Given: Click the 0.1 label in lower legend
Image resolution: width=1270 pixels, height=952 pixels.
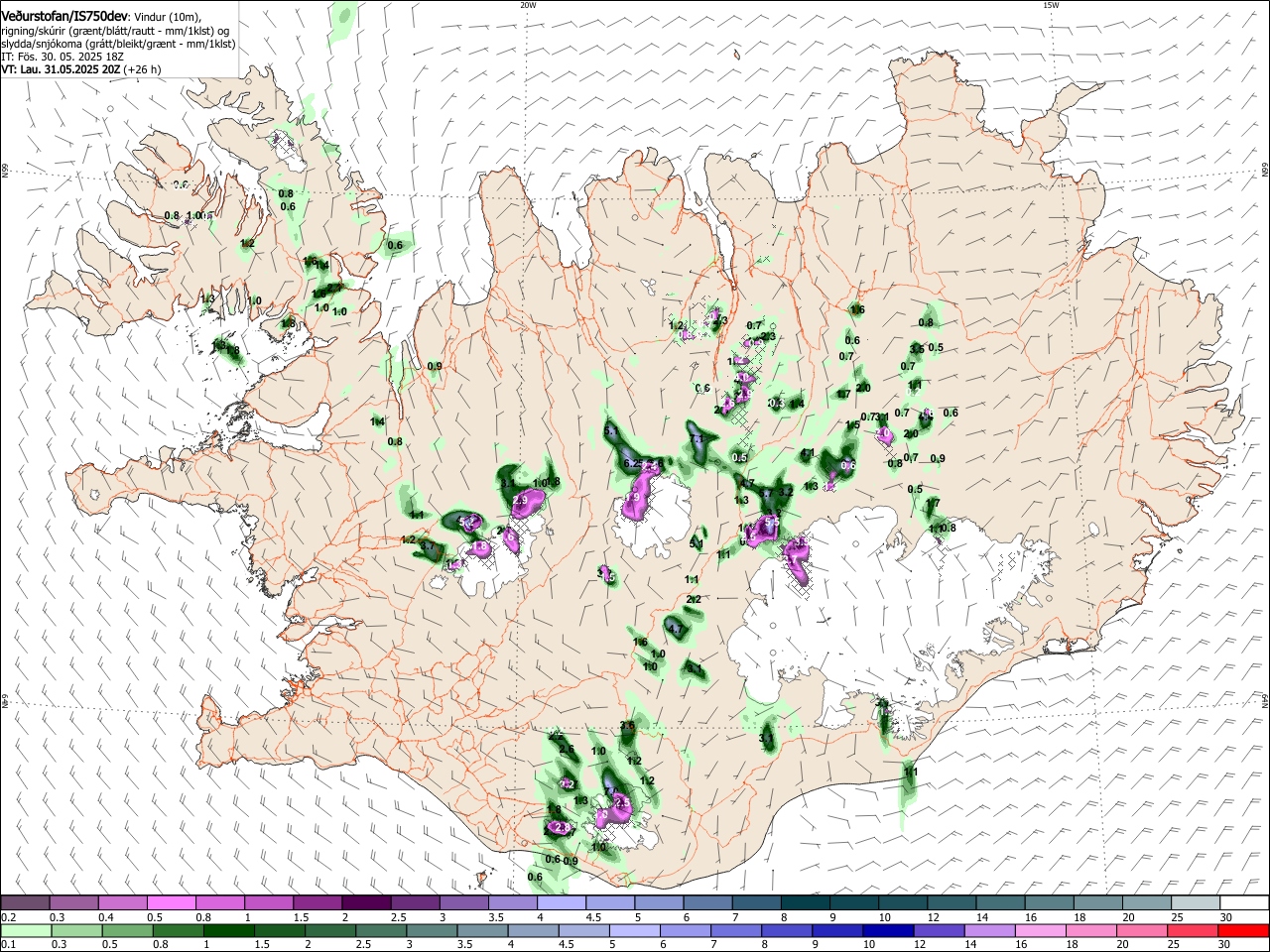Looking at the screenshot, I should (8, 944).
